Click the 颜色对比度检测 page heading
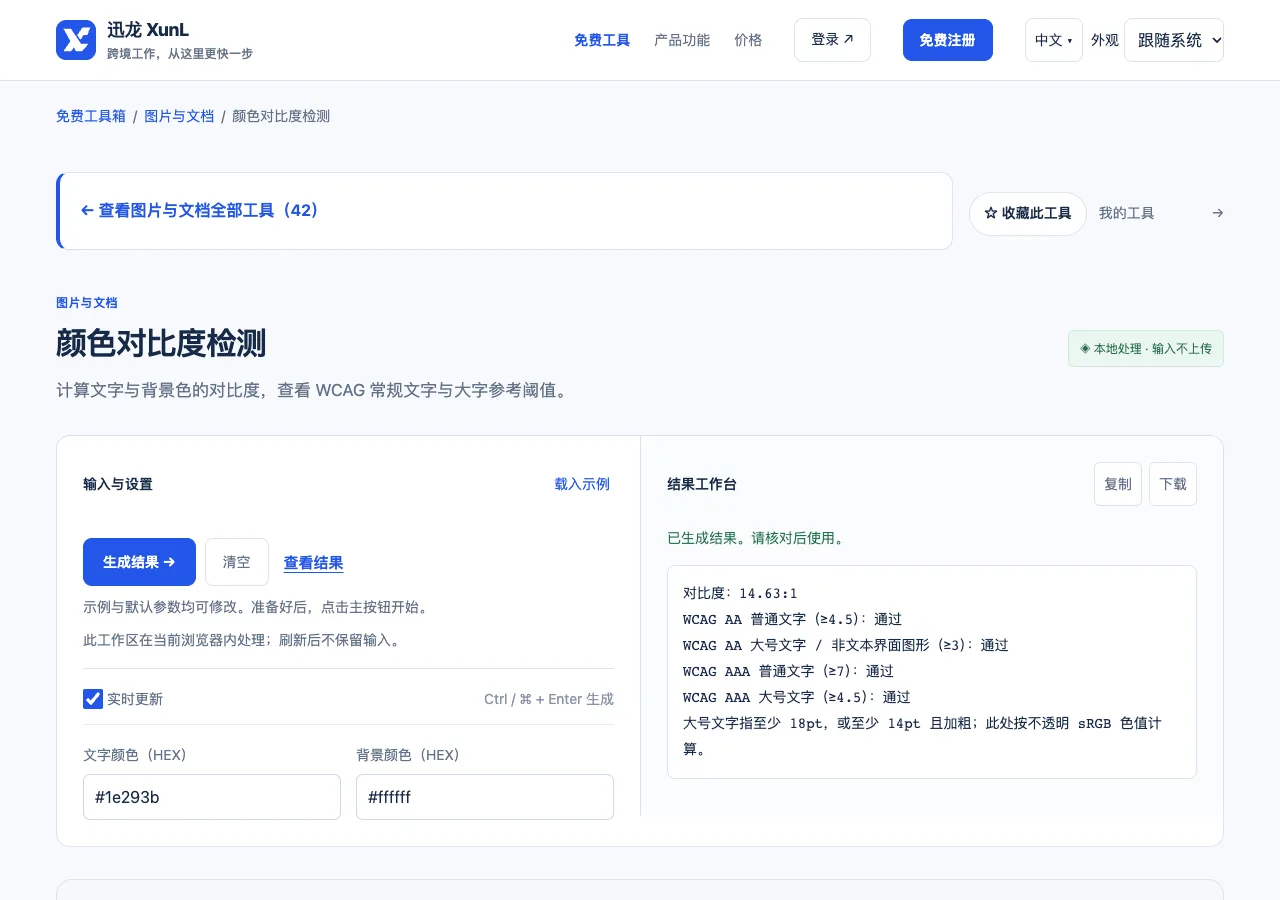This screenshot has height=900, width=1280. (161, 343)
